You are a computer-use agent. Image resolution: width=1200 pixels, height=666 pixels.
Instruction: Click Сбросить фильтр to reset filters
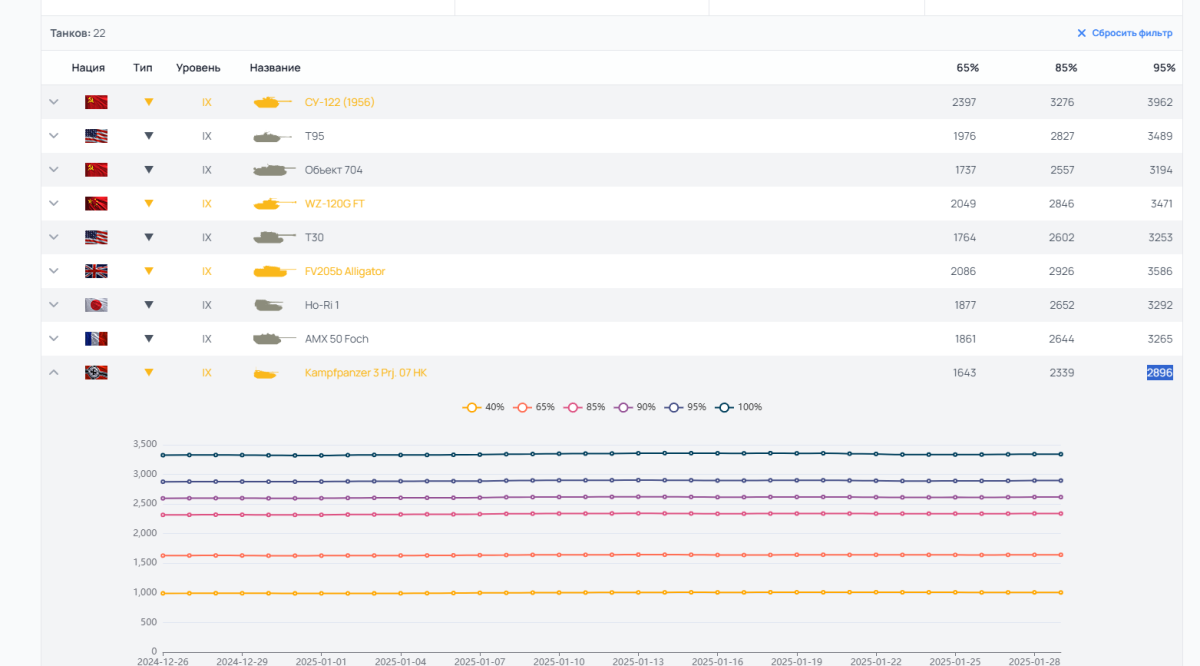pyautogui.click(x=1125, y=33)
